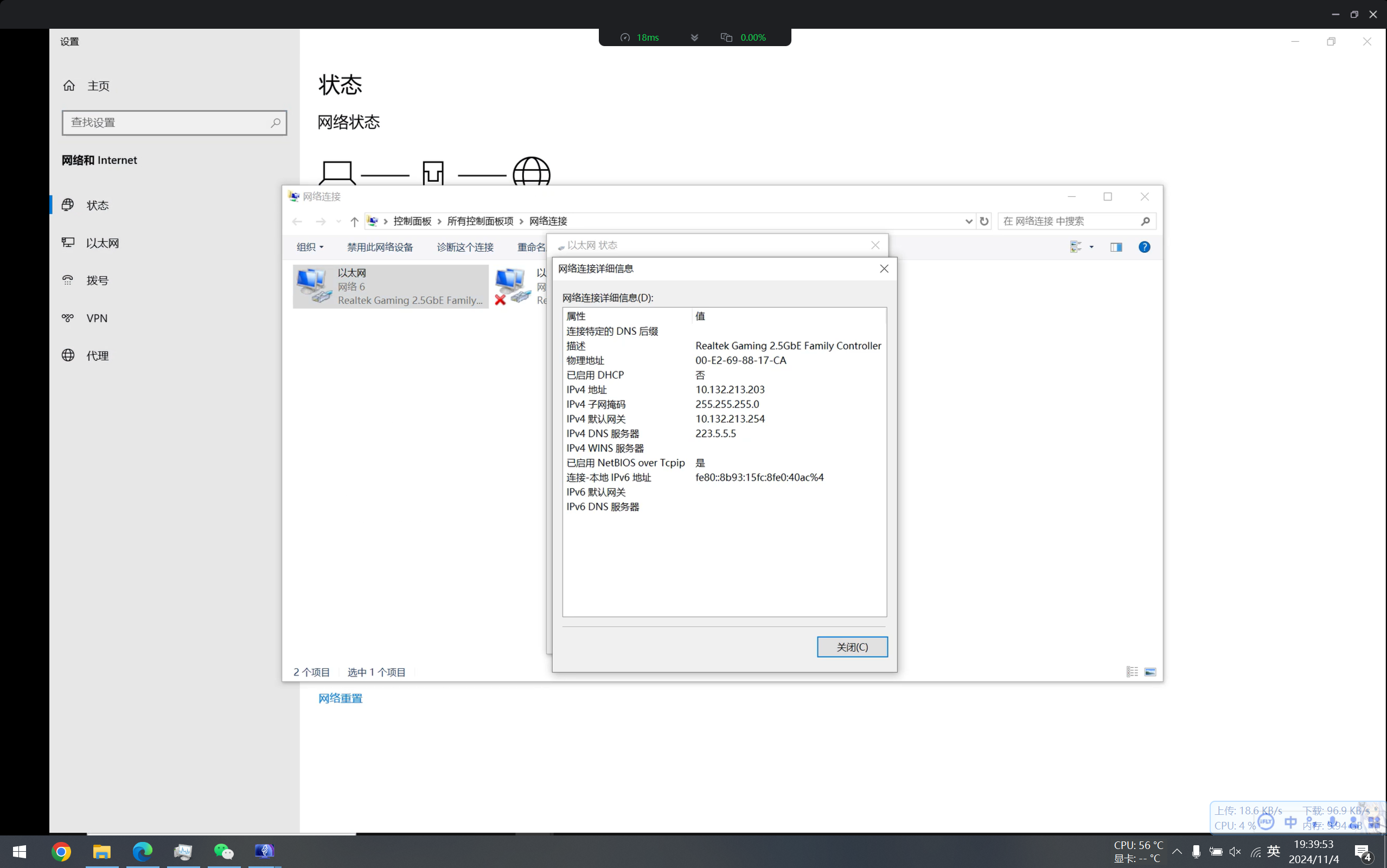
Task: Select the IPv4 默认网关 10.132.213.254 row
Action: 724,418
